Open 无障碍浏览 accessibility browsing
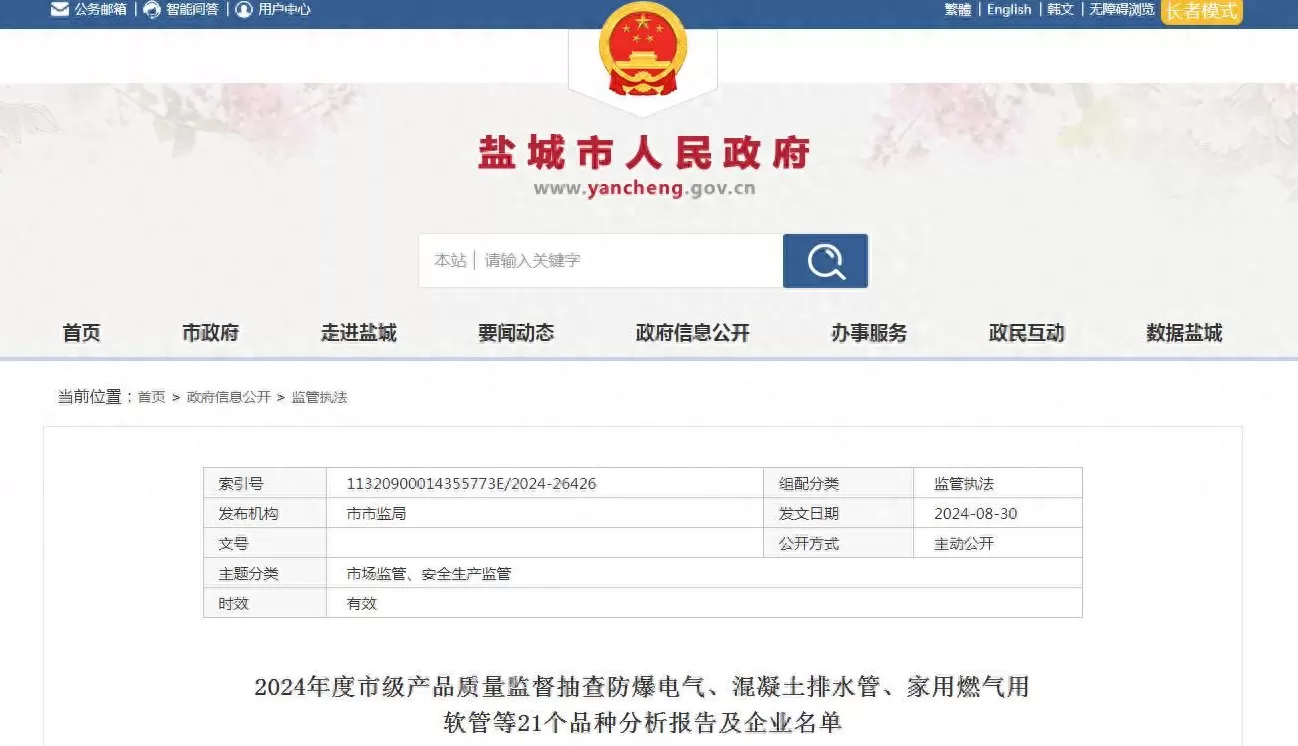 point(1121,10)
